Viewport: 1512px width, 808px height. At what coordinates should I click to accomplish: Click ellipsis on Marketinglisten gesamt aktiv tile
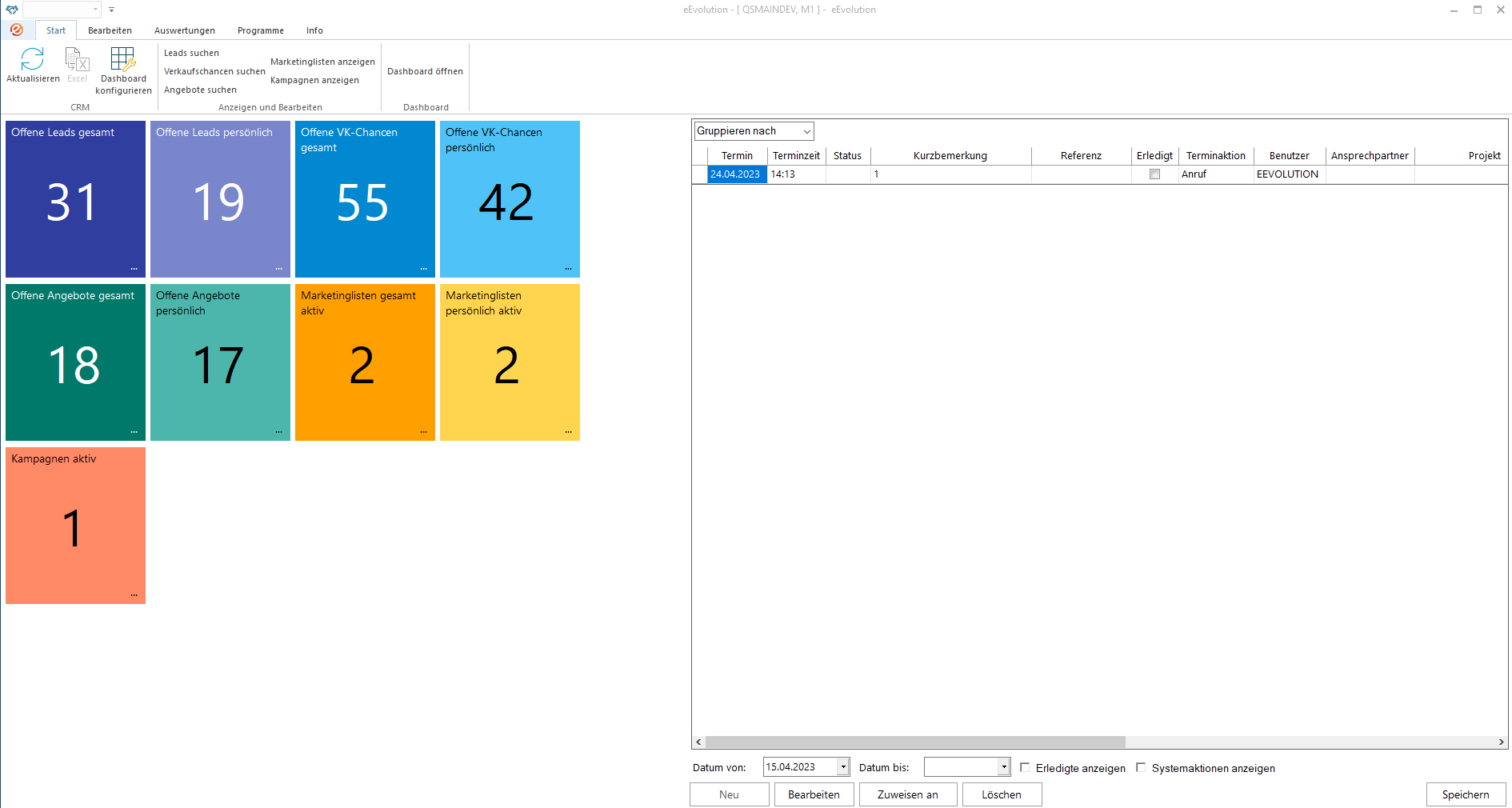coord(424,432)
